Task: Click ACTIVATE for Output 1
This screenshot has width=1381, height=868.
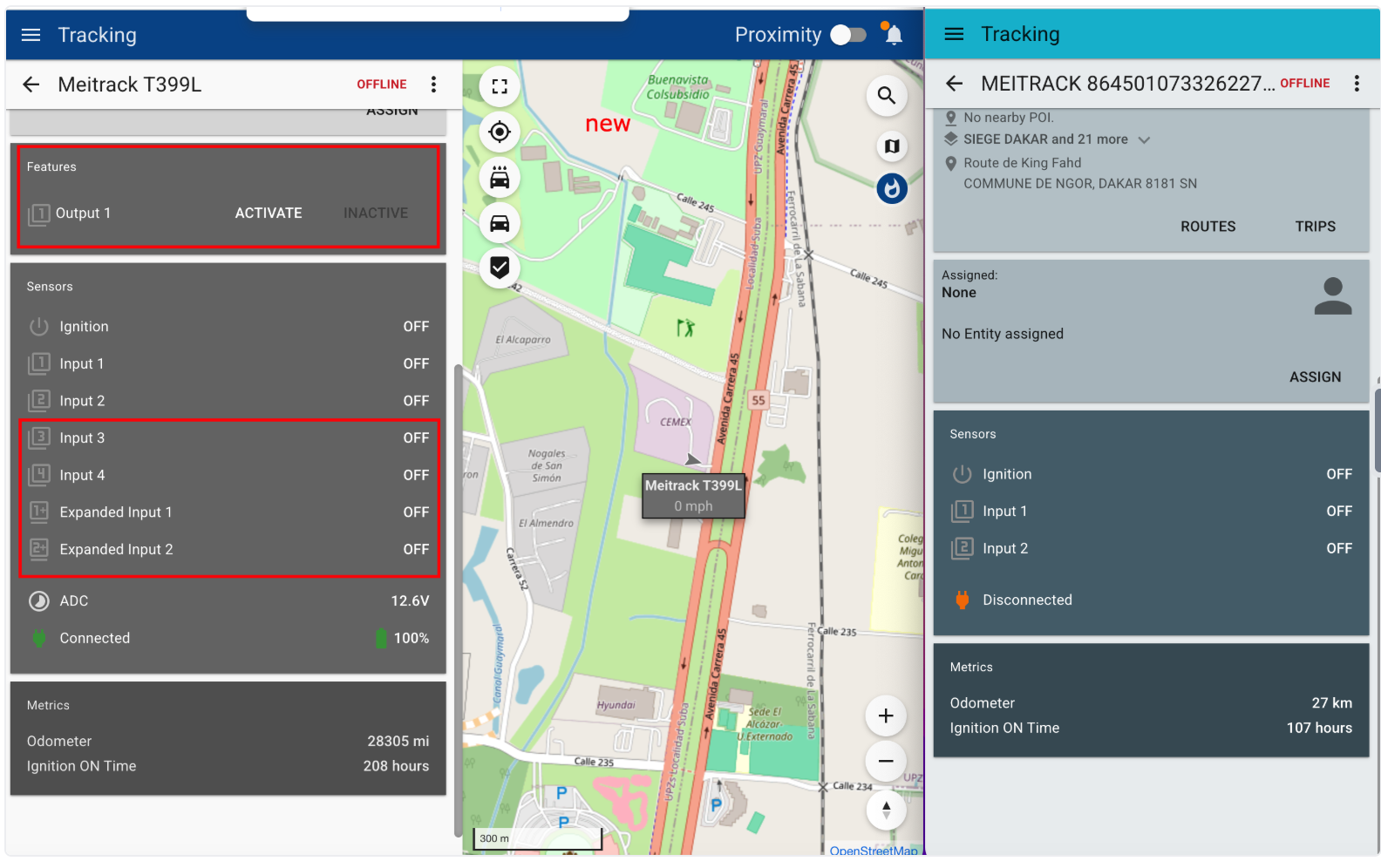Action: [x=269, y=213]
